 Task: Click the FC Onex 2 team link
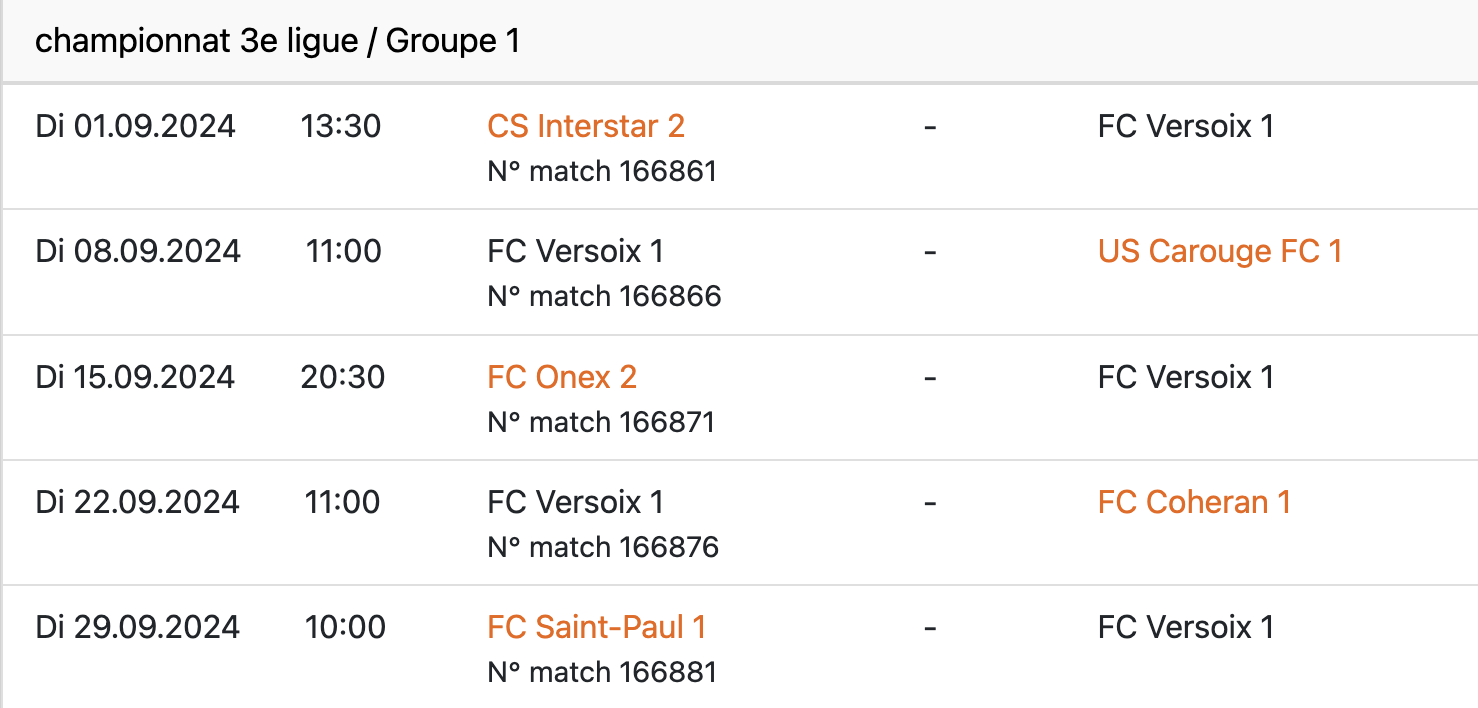(562, 377)
